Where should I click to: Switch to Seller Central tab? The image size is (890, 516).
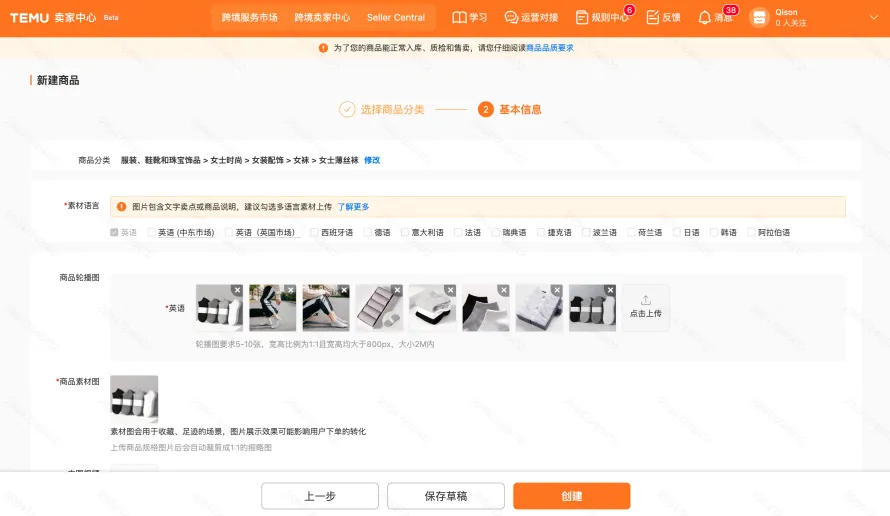pyautogui.click(x=396, y=18)
